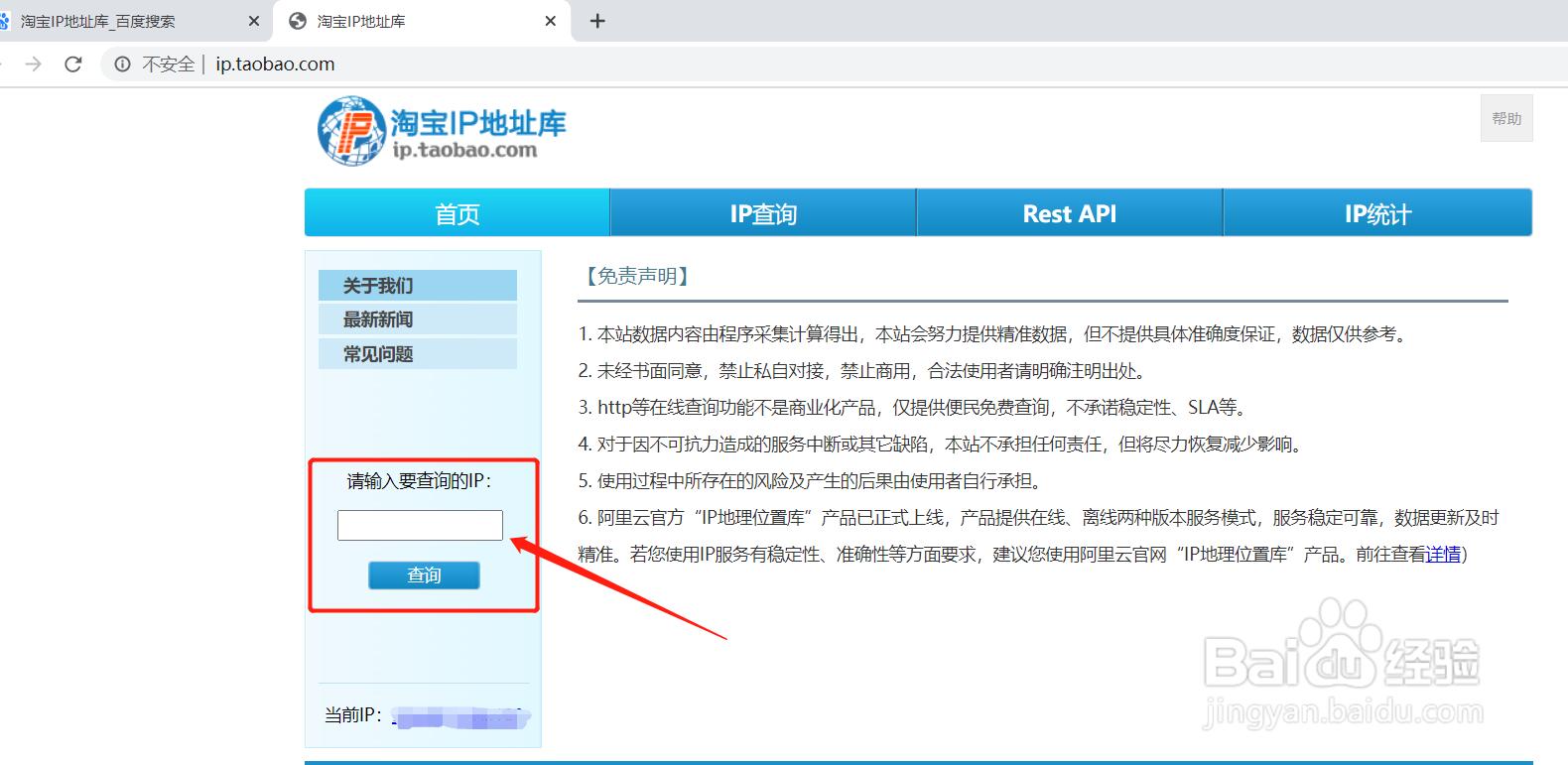Click the 查询 button
1568x765 pixels.
(424, 575)
